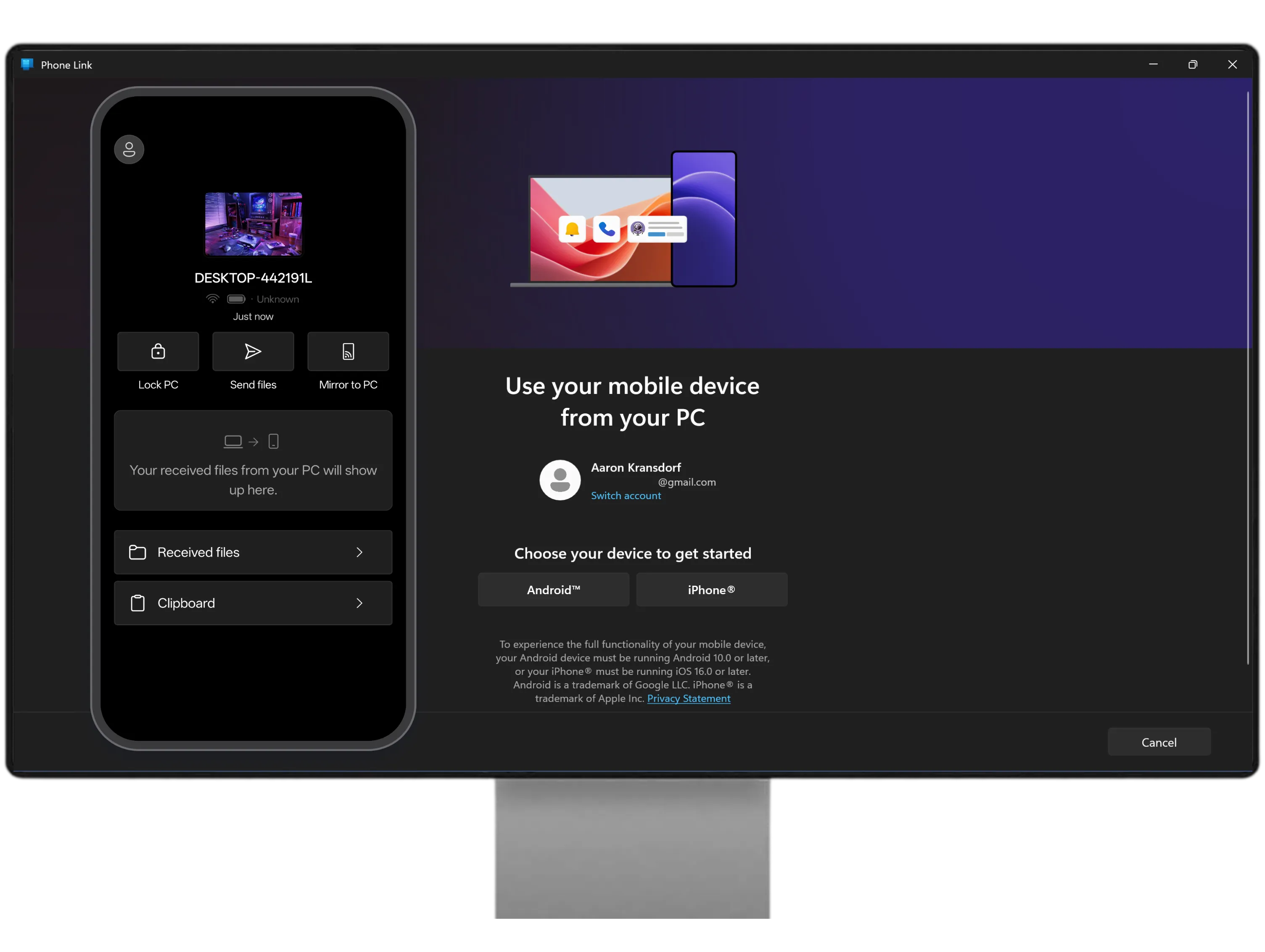Restore down the Phone Link window

pyautogui.click(x=1192, y=64)
